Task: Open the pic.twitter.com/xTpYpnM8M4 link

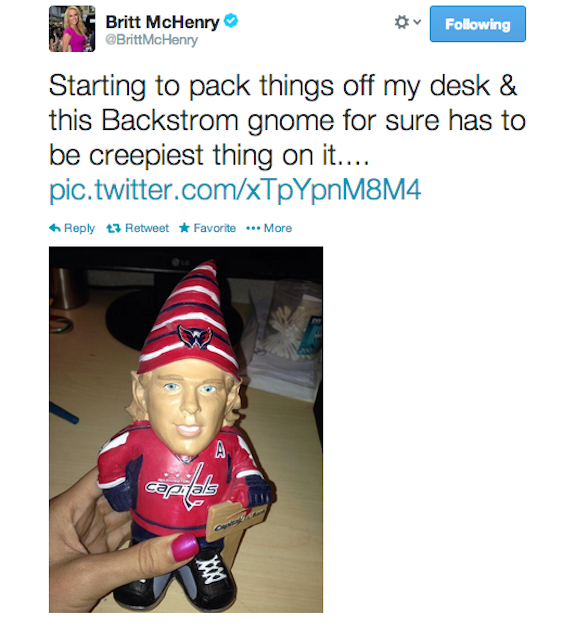Action: (235, 190)
